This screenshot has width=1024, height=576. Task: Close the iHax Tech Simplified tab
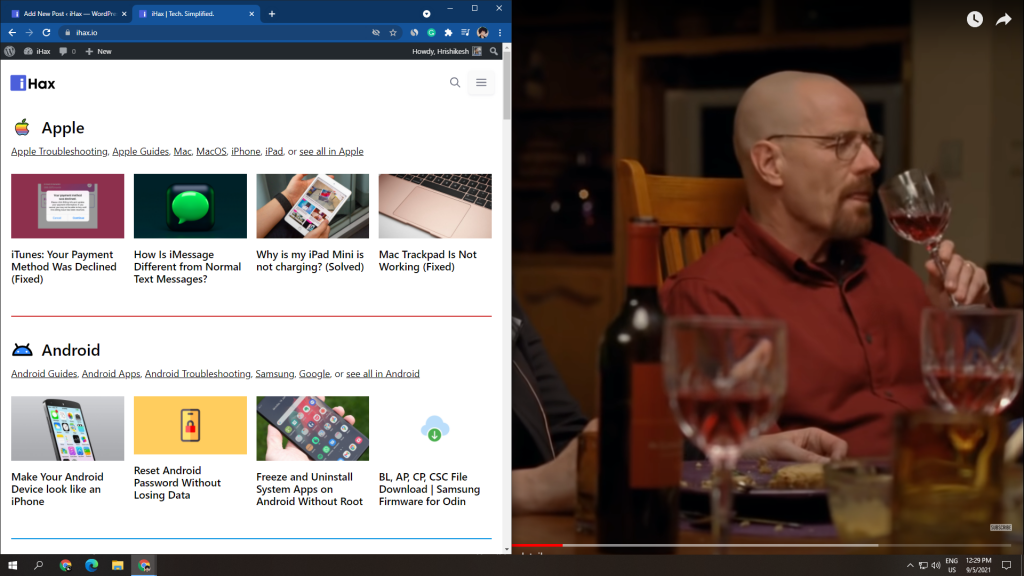pos(251,14)
